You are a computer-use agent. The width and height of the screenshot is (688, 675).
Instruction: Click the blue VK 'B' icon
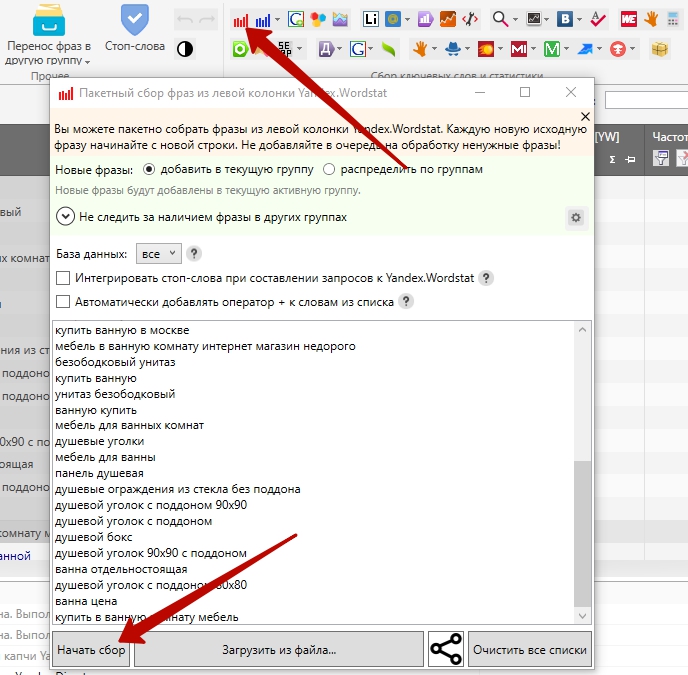coord(565,19)
